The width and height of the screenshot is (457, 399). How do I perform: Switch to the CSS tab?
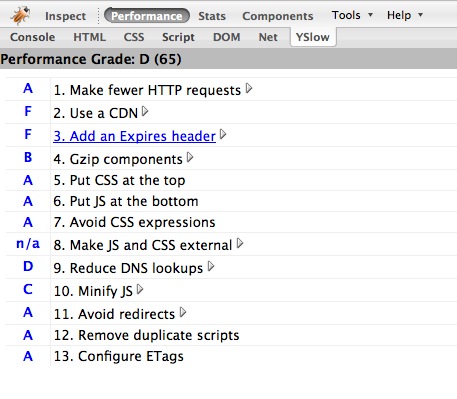[x=134, y=37]
